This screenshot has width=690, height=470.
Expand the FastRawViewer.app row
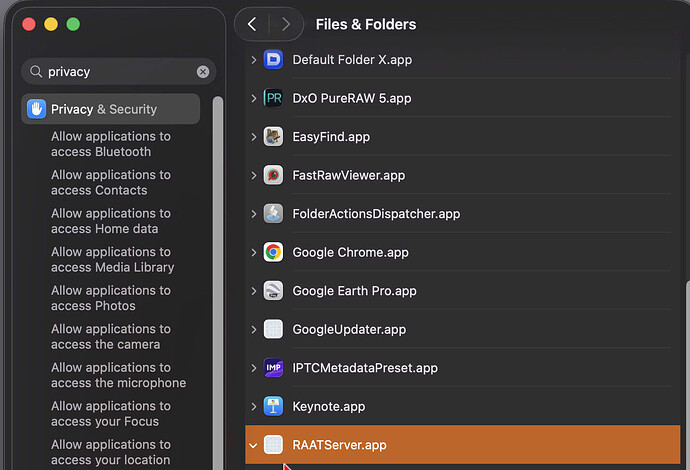coord(254,175)
